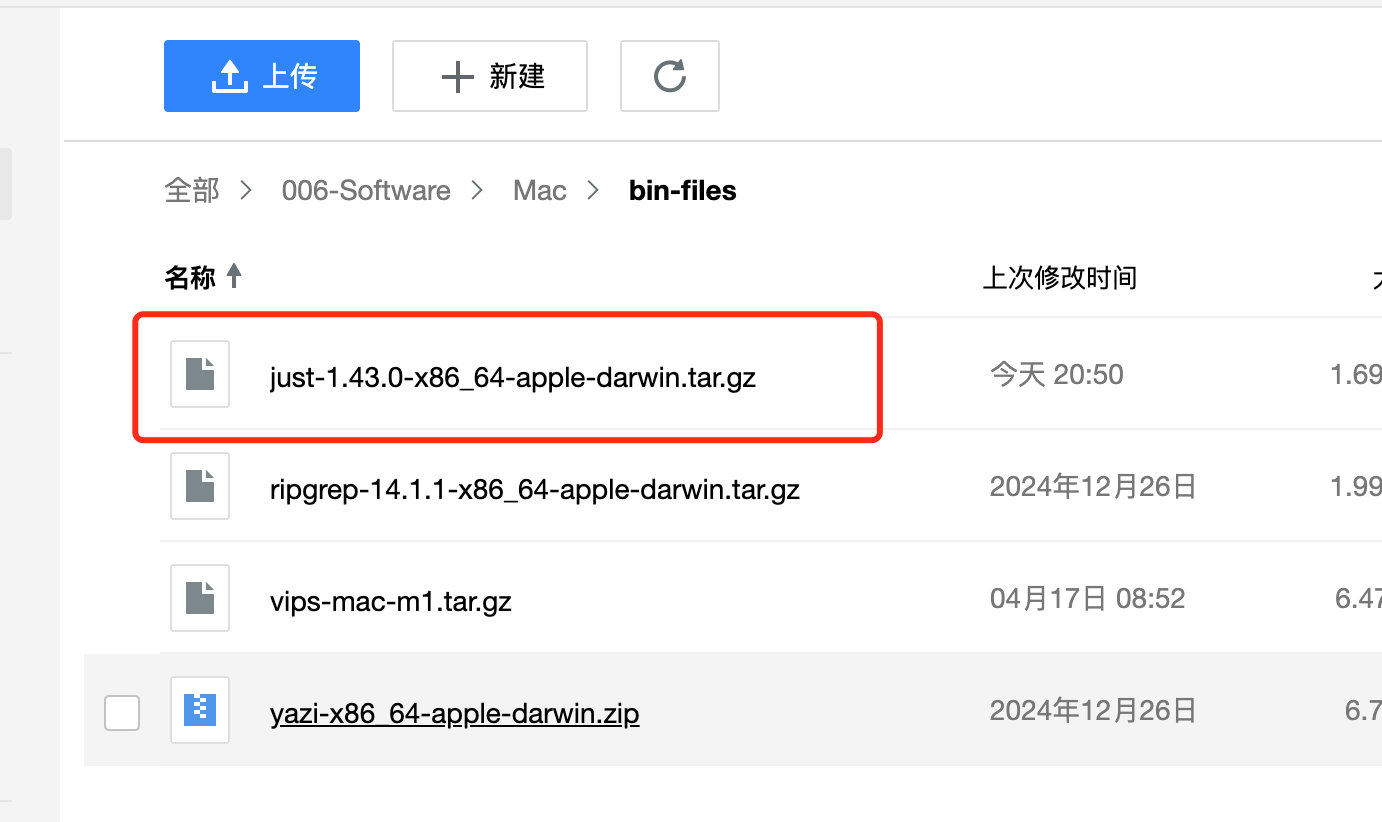Screen dimensions: 1382x822
Task: Click the plus icon for 新建
Action: point(457,77)
